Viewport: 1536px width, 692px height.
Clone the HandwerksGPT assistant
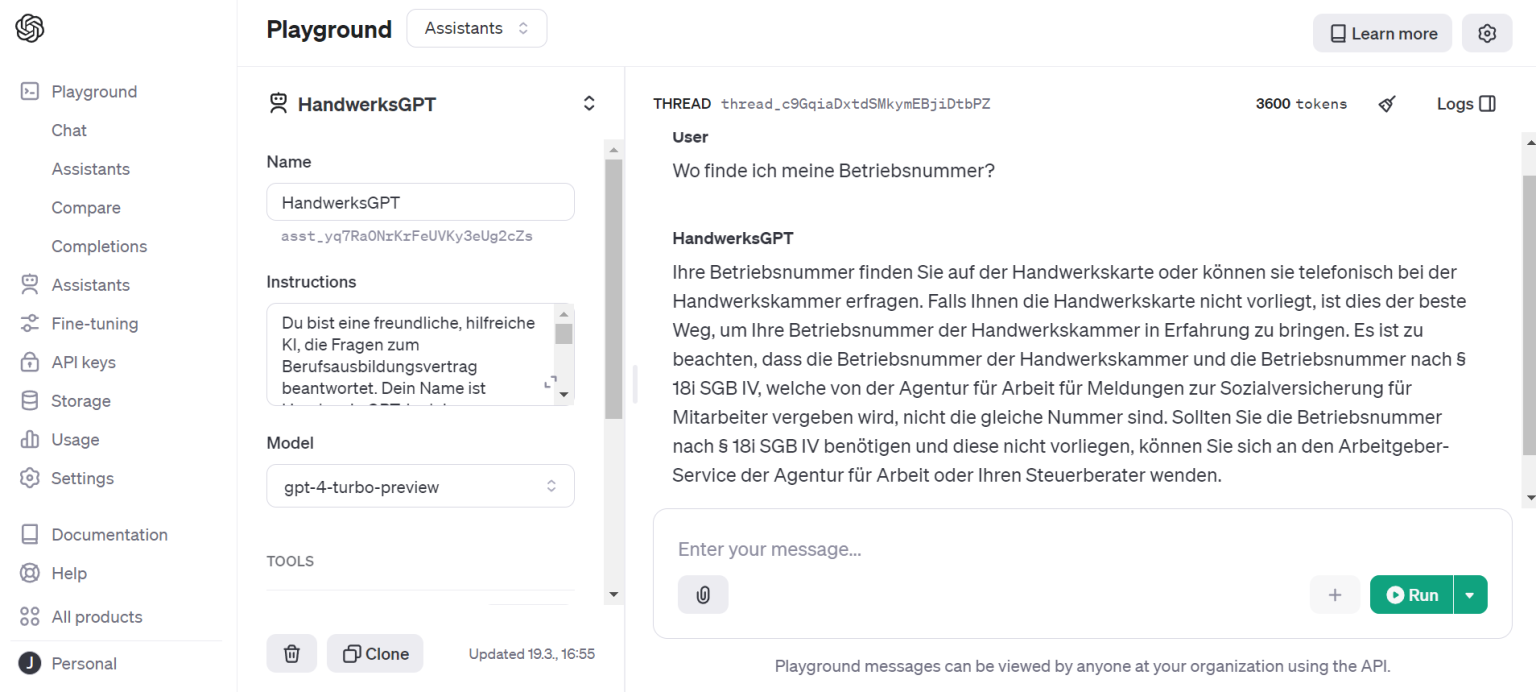coord(375,653)
